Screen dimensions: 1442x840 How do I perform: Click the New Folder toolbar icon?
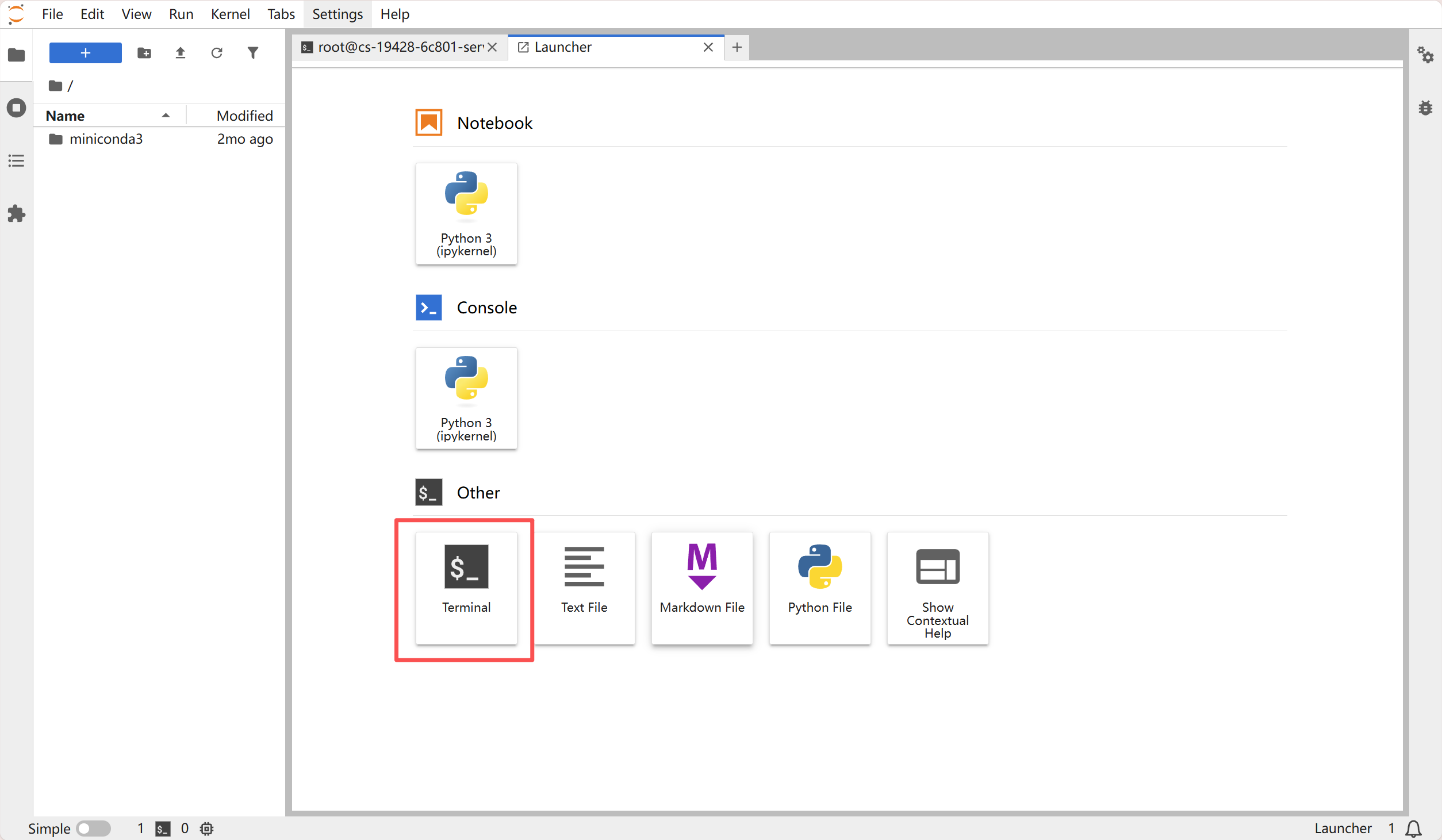[x=144, y=53]
